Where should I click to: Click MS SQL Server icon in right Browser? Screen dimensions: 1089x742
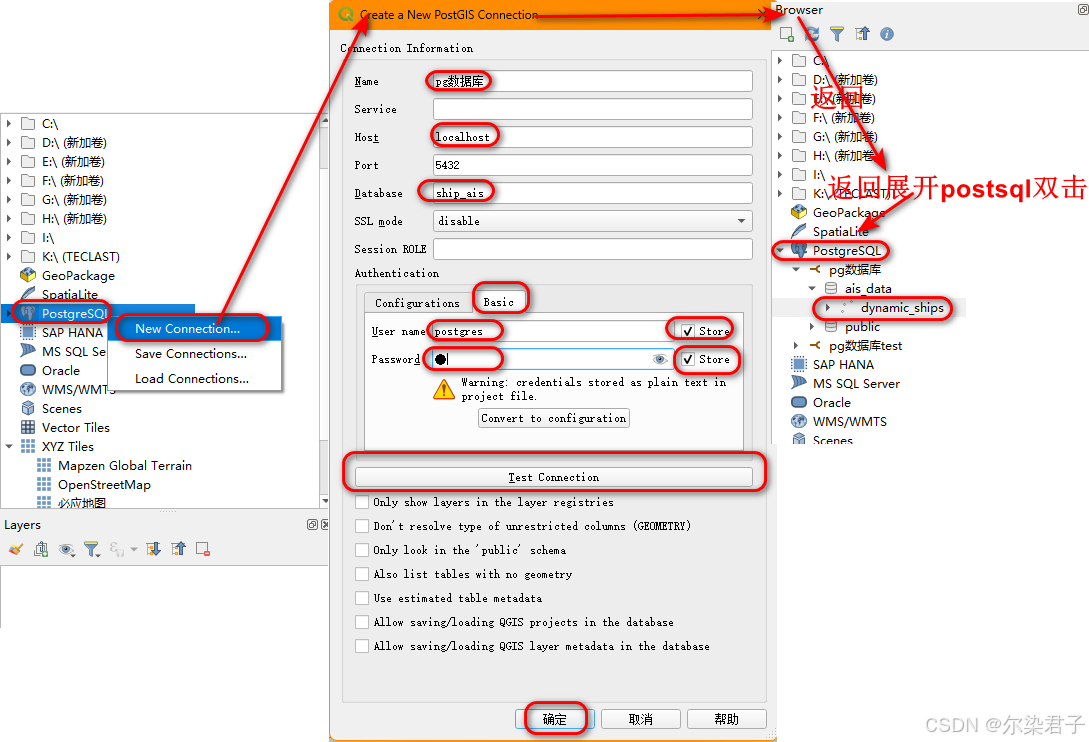[x=799, y=383]
